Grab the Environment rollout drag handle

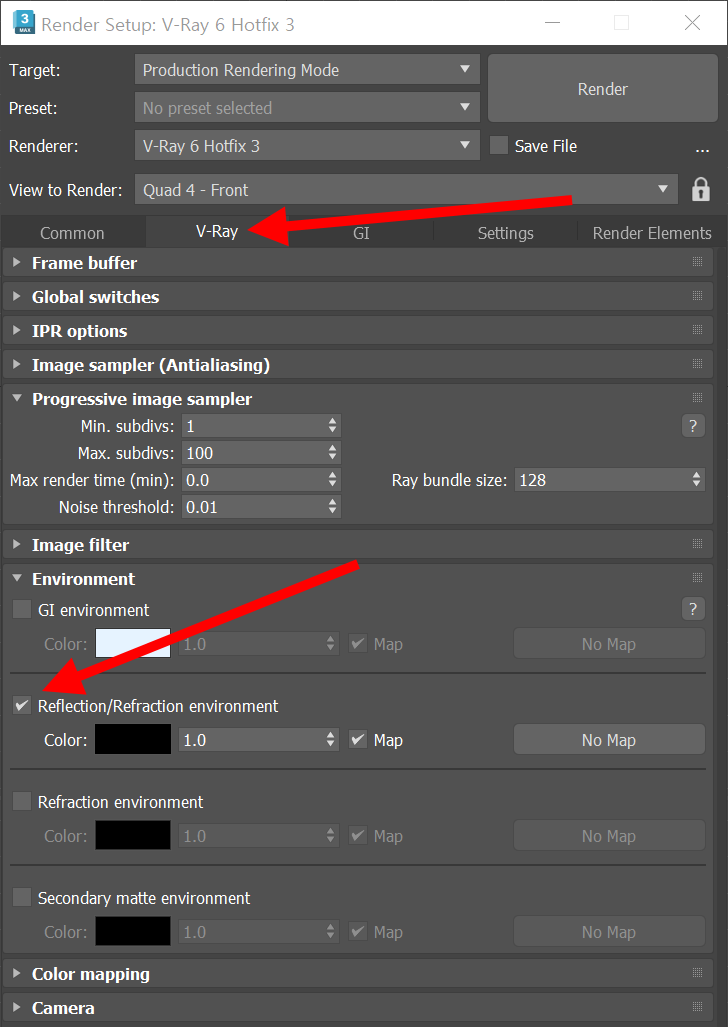point(697,578)
